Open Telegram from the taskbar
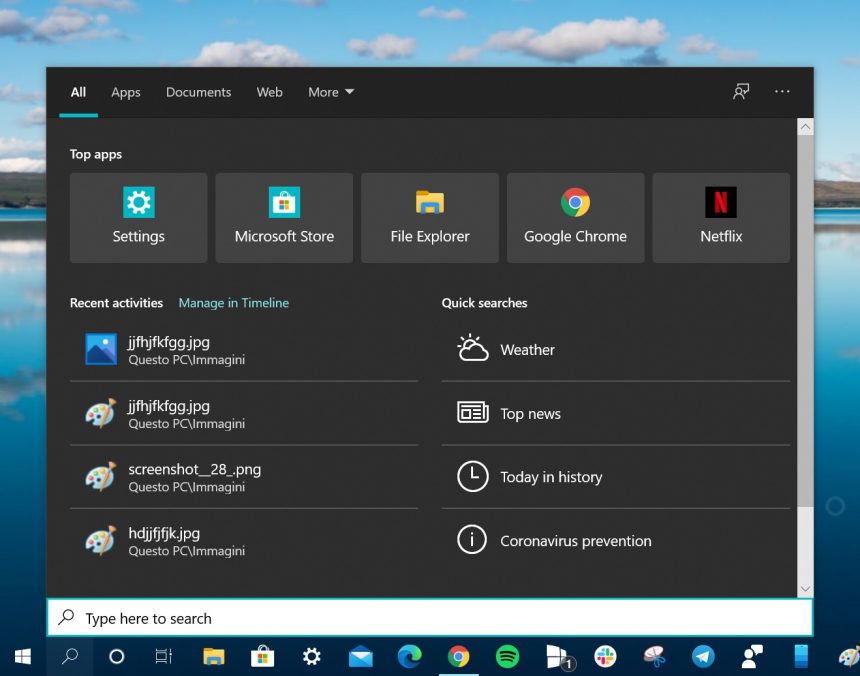The image size is (860, 676). [703, 656]
